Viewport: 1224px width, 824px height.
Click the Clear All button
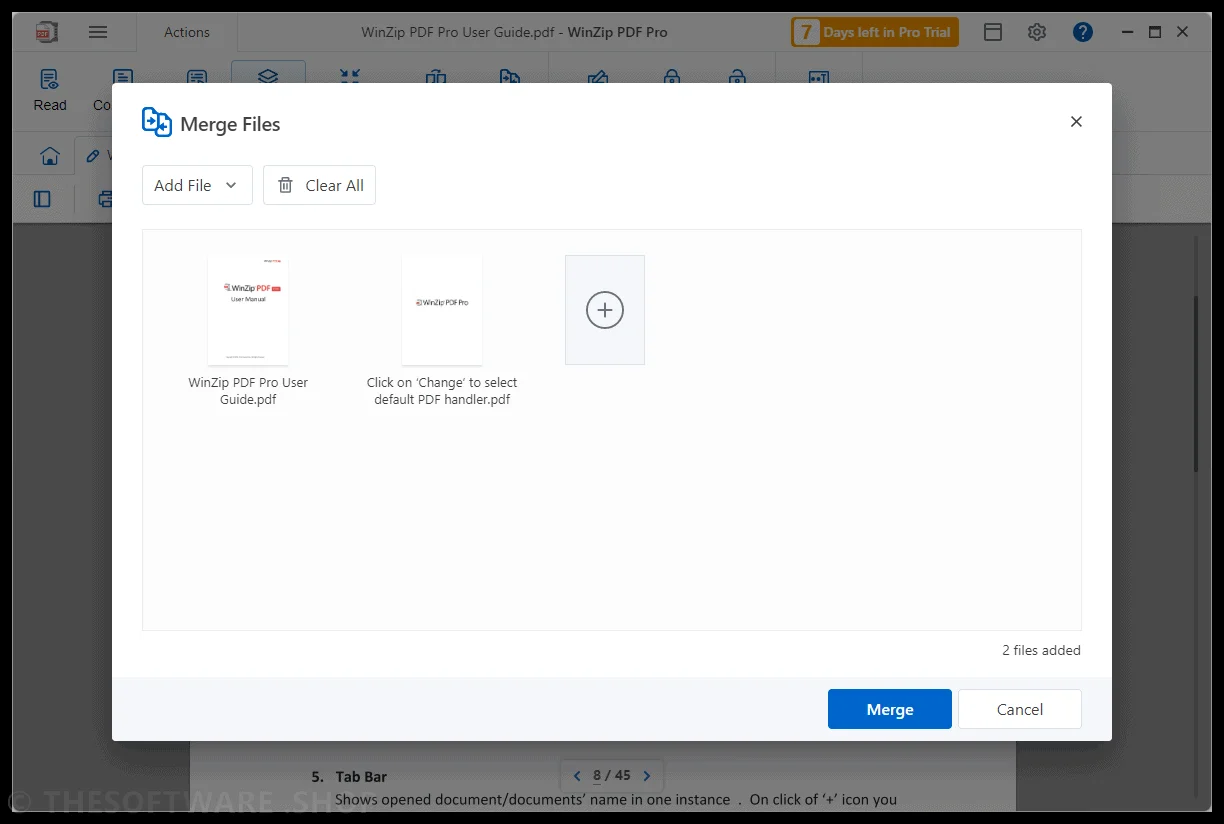(x=319, y=185)
